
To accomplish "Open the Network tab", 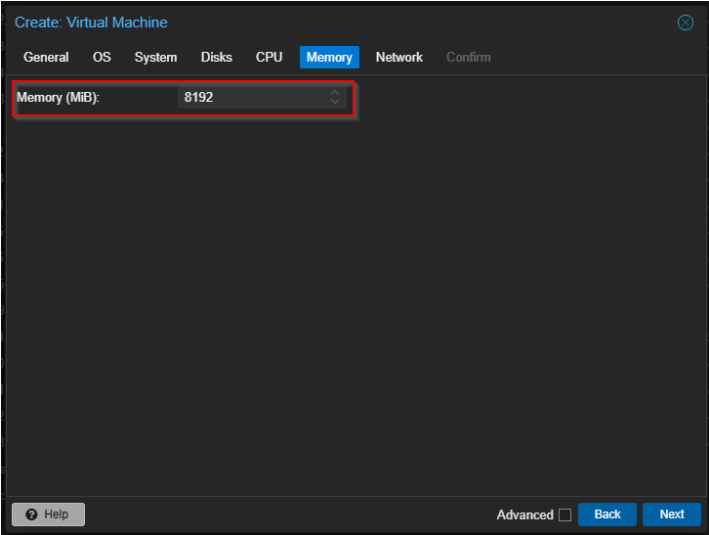I will [x=399, y=57].
